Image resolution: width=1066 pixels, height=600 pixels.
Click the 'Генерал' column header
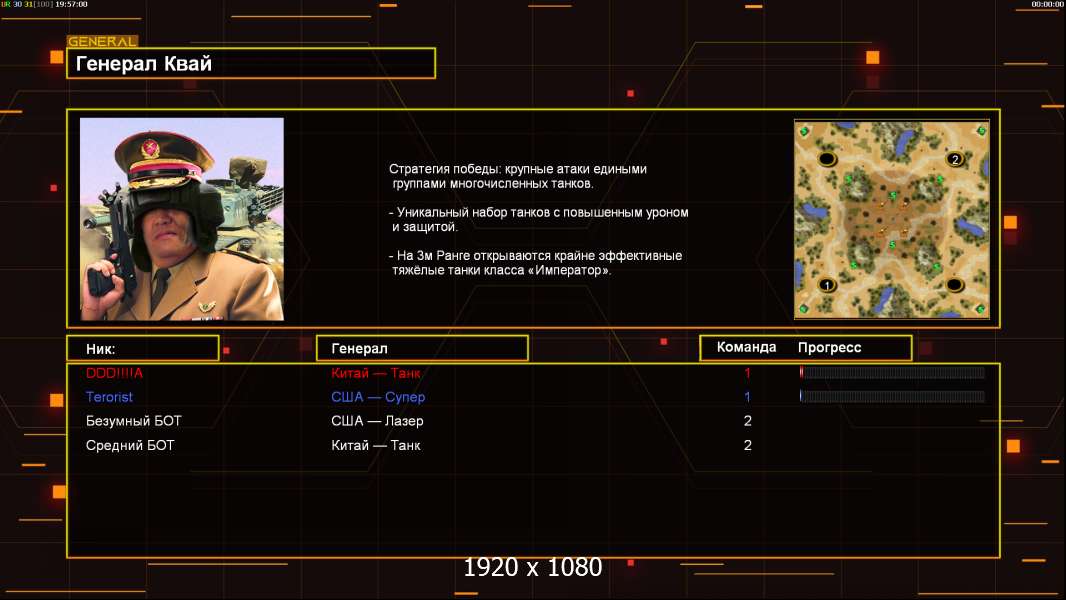[x=422, y=348]
